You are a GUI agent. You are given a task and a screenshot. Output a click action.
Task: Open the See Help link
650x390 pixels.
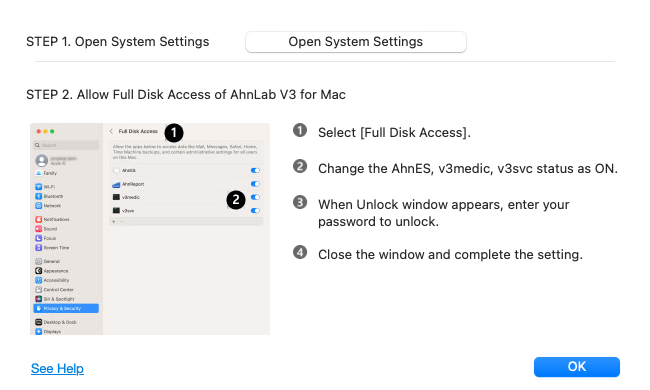point(57,368)
